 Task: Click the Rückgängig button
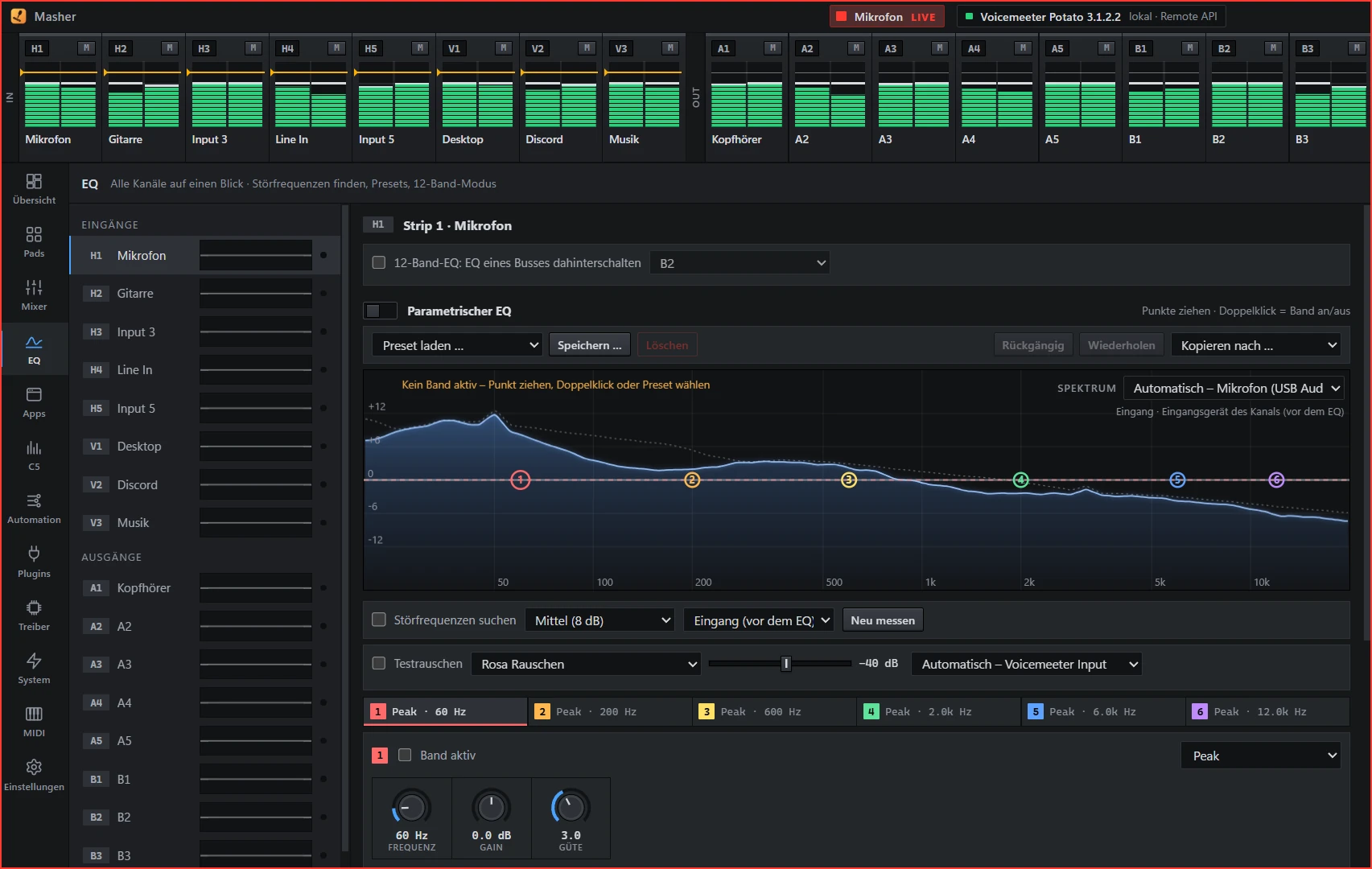(1032, 345)
